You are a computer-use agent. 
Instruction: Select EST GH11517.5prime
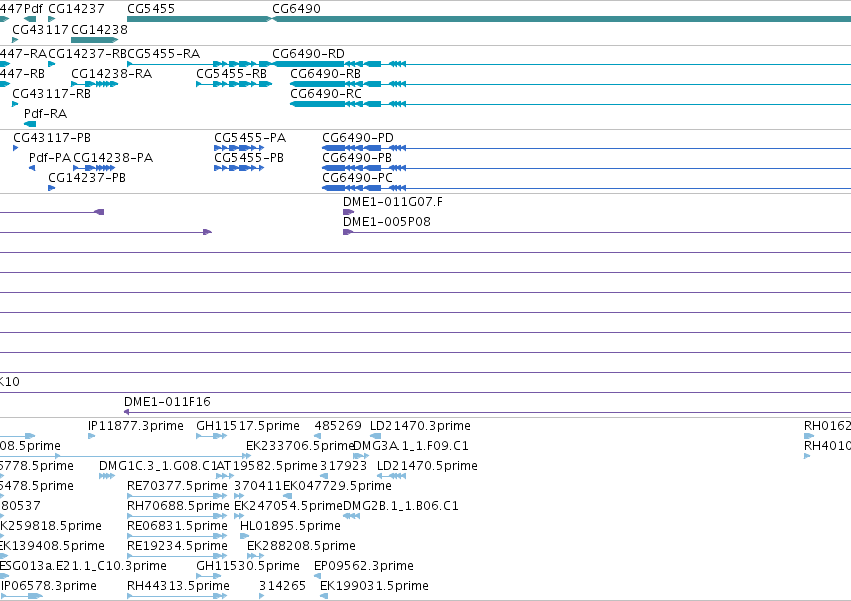click(x=248, y=426)
